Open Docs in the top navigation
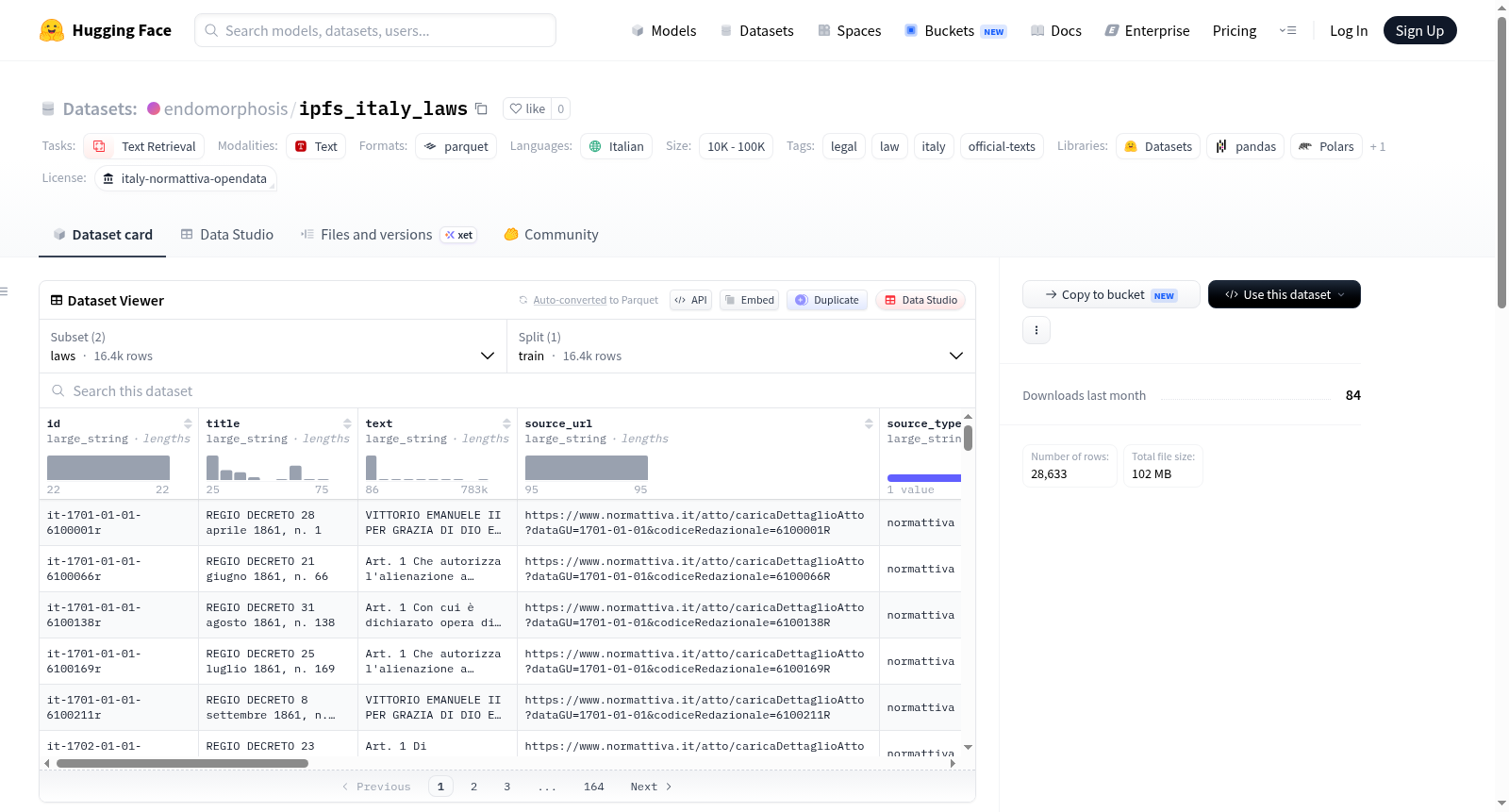Viewport: 1509px width, 812px height. point(1056,30)
